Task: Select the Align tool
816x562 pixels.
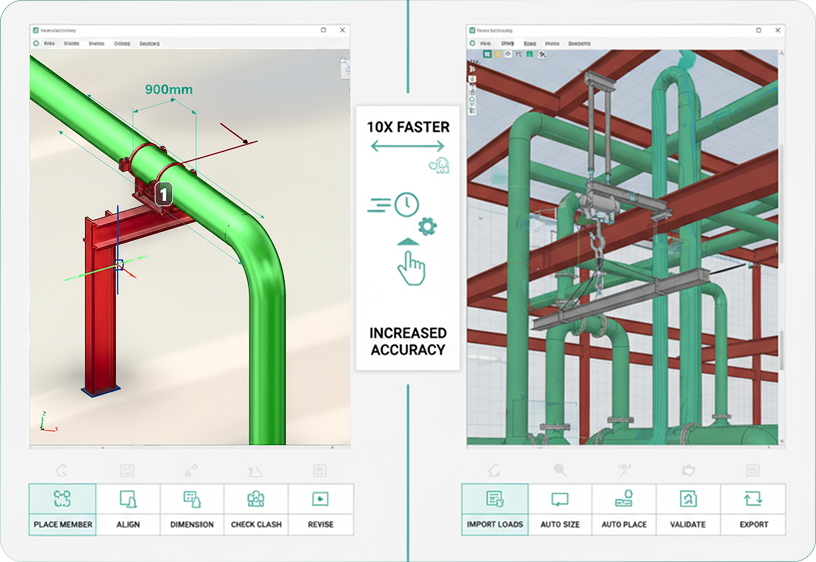Action: (128, 509)
